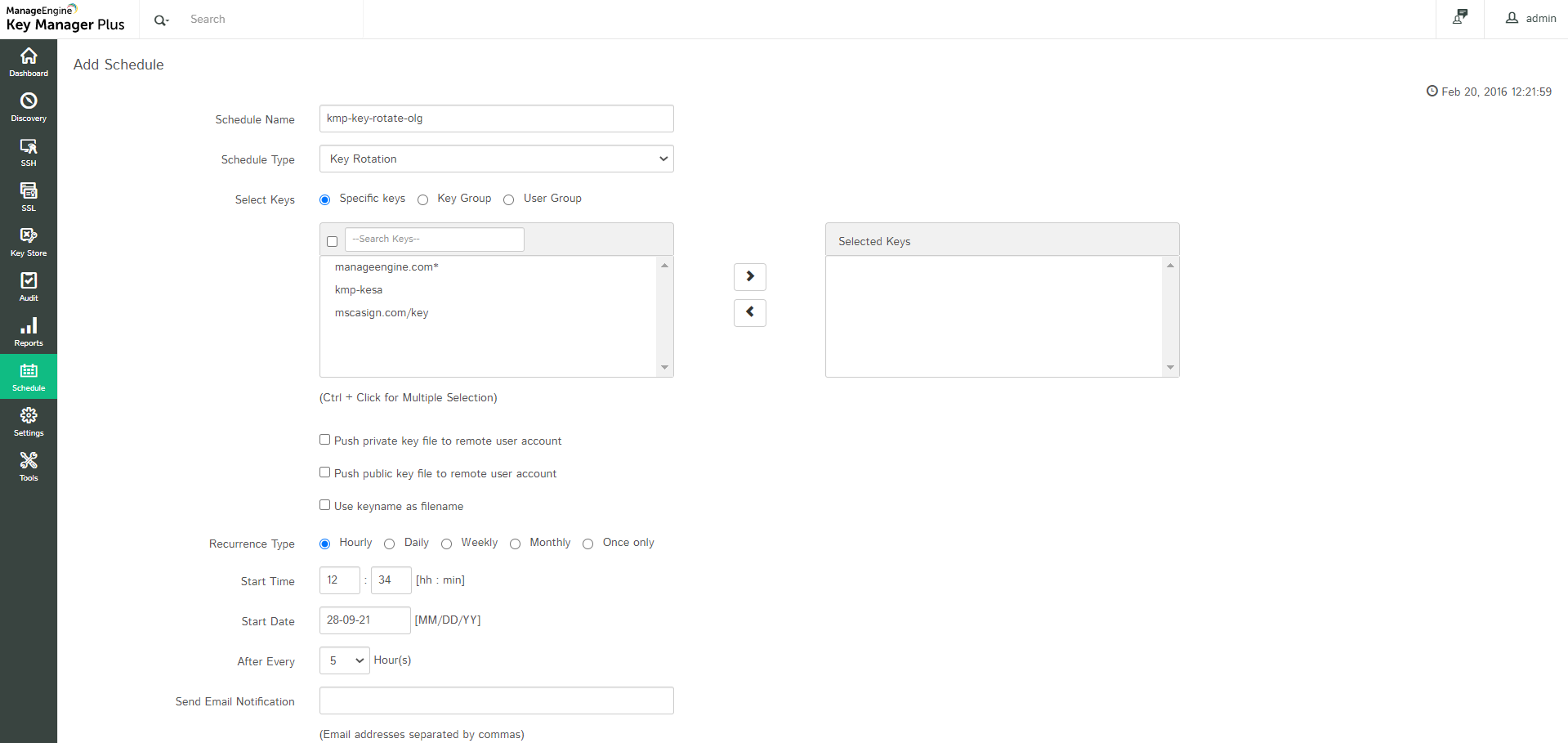Open the search filter options beside search bar

click(161, 19)
